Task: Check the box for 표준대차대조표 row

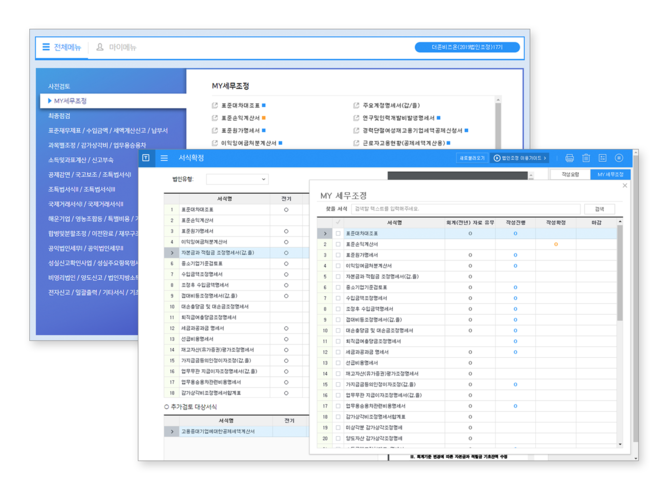Action: (x=338, y=233)
